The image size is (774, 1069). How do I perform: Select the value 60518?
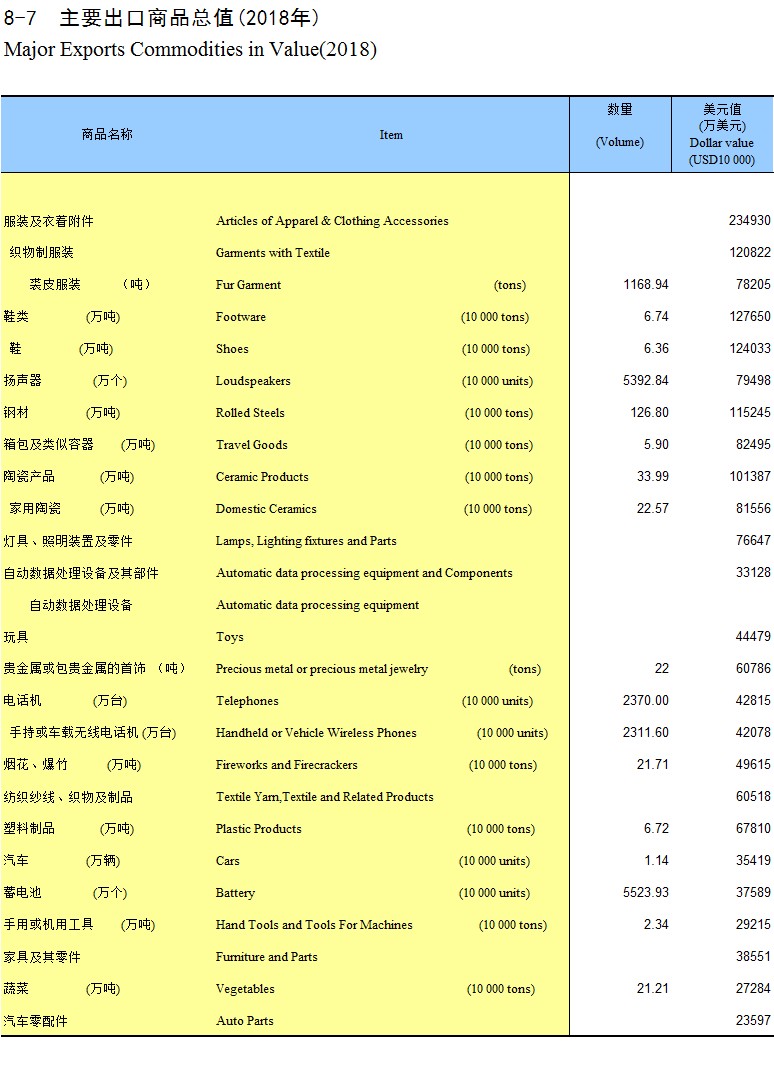click(x=753, y=797)
